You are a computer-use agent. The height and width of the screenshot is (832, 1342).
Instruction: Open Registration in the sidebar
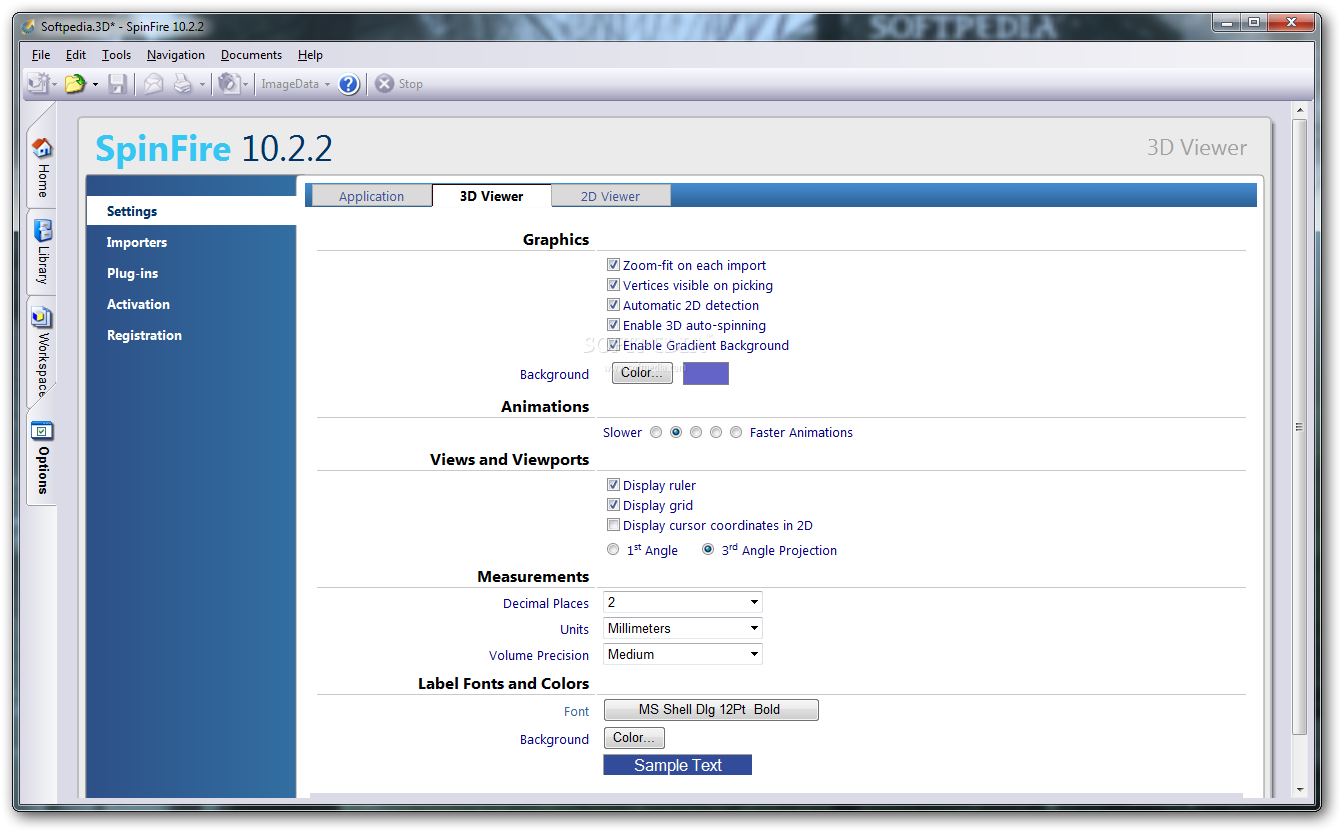tap(144, 335)
